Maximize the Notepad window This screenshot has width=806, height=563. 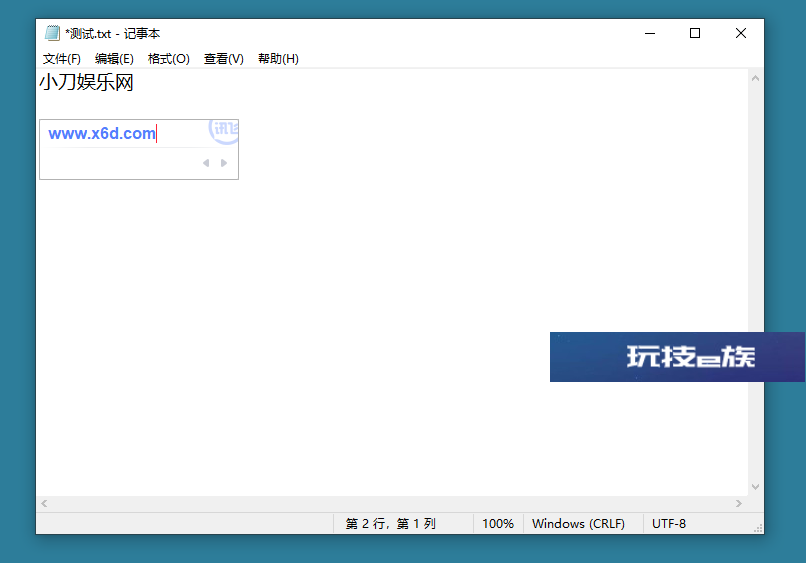point(695,33)
